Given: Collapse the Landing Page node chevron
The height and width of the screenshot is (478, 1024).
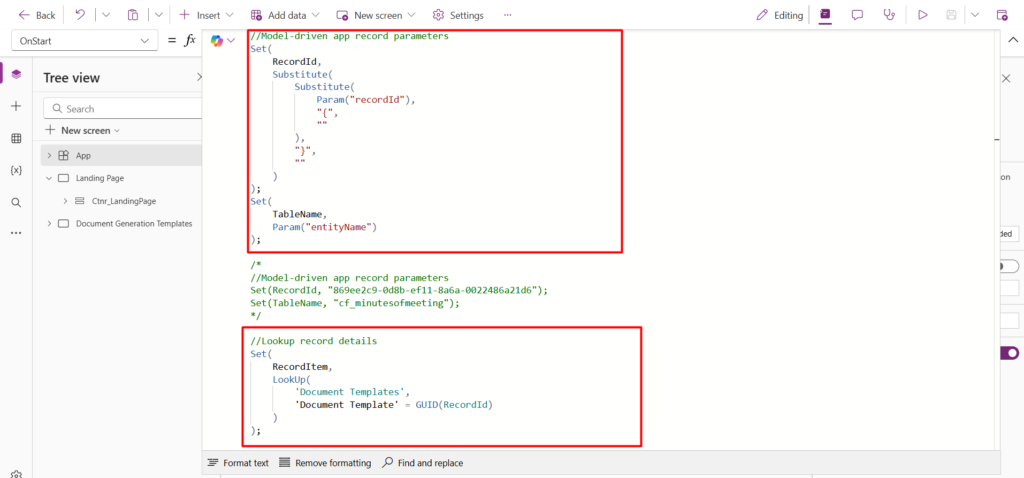Looking at the screenshot, I should point(49,178).
